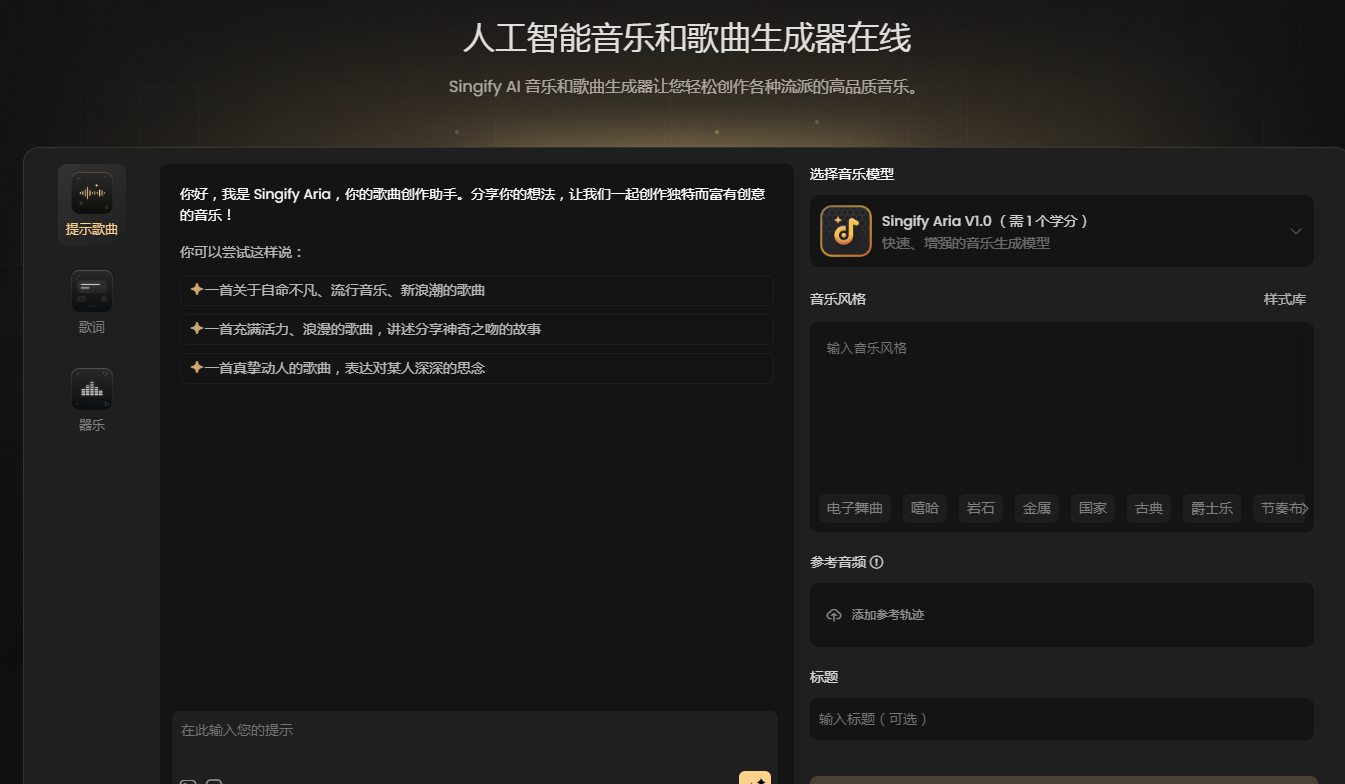Click the heading 人工智能音乐和歌曲生成器在线
This screenshot has width=1345, height=784.
687,39
